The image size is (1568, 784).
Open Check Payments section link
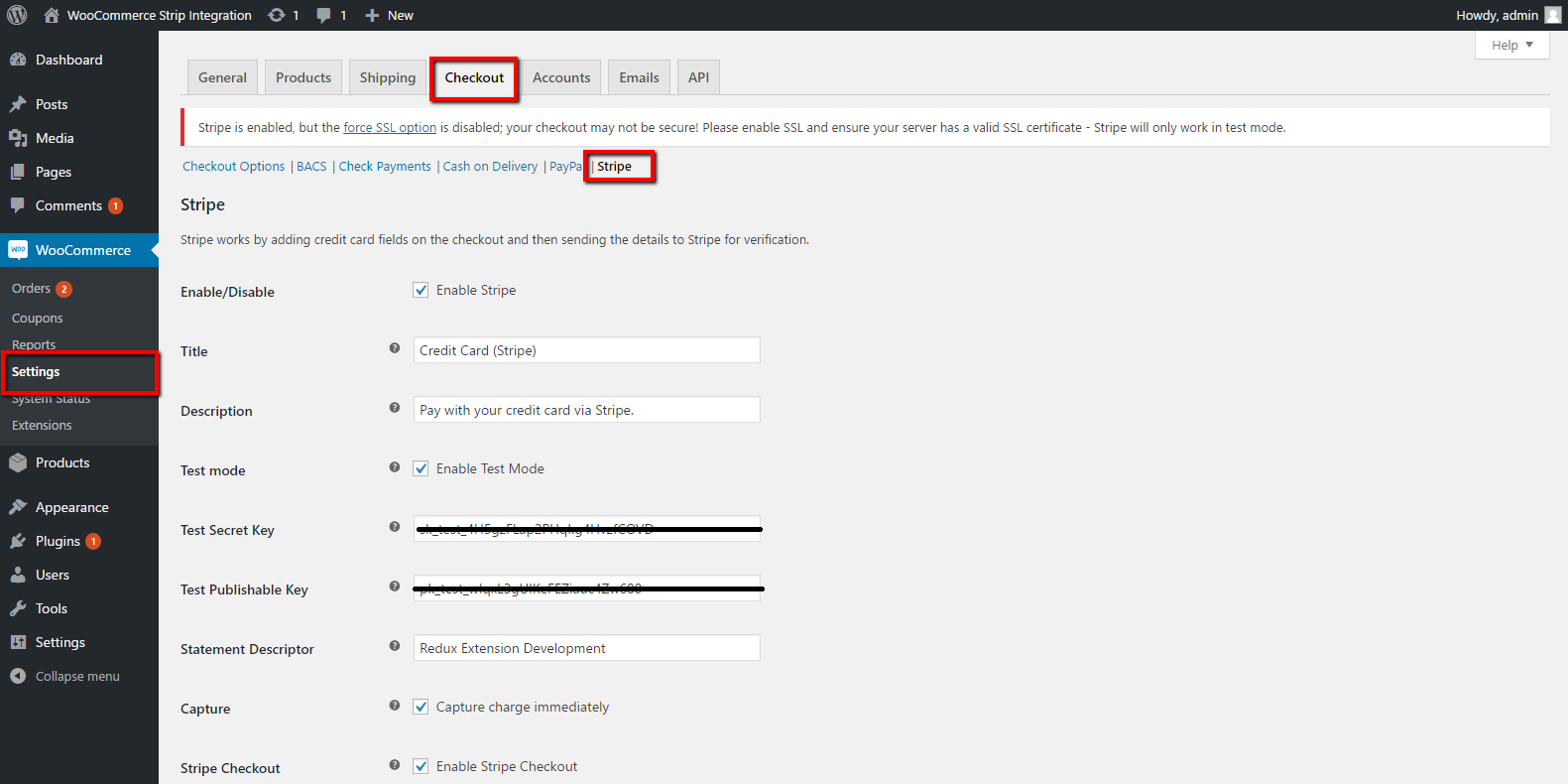coord(385,166)
